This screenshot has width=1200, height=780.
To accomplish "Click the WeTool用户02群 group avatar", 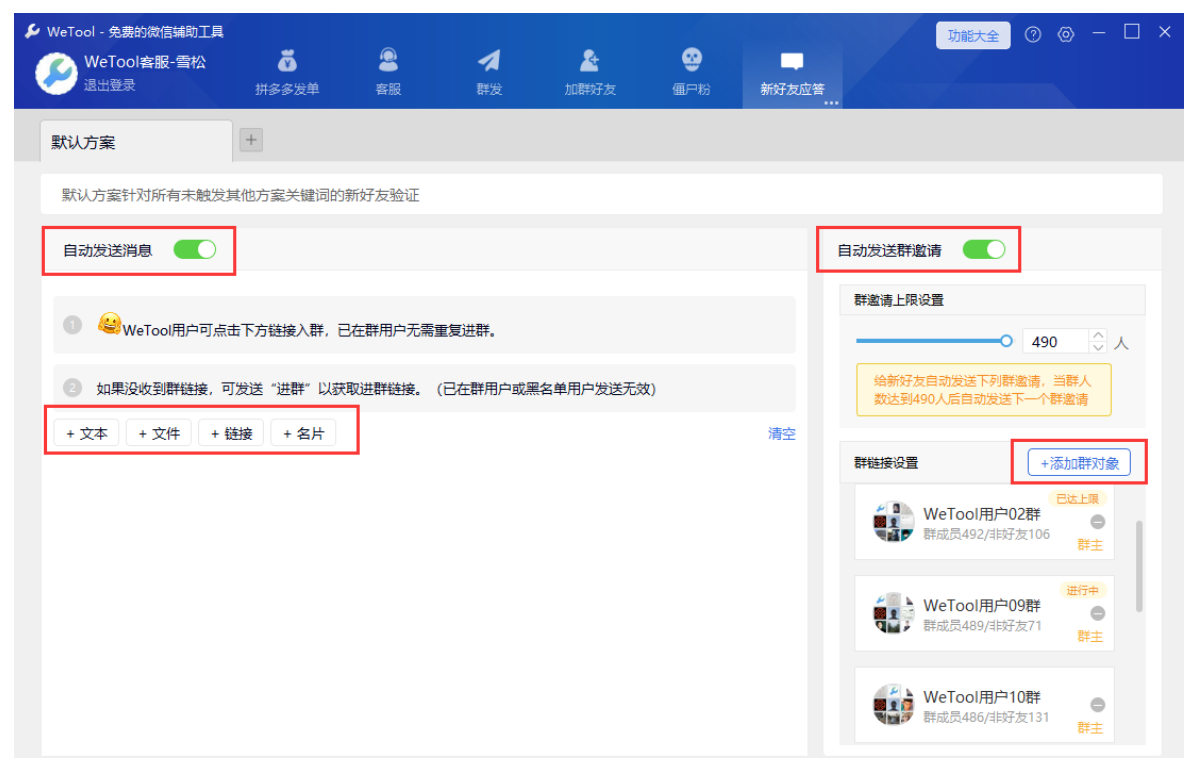I will [x=893, y=522].
